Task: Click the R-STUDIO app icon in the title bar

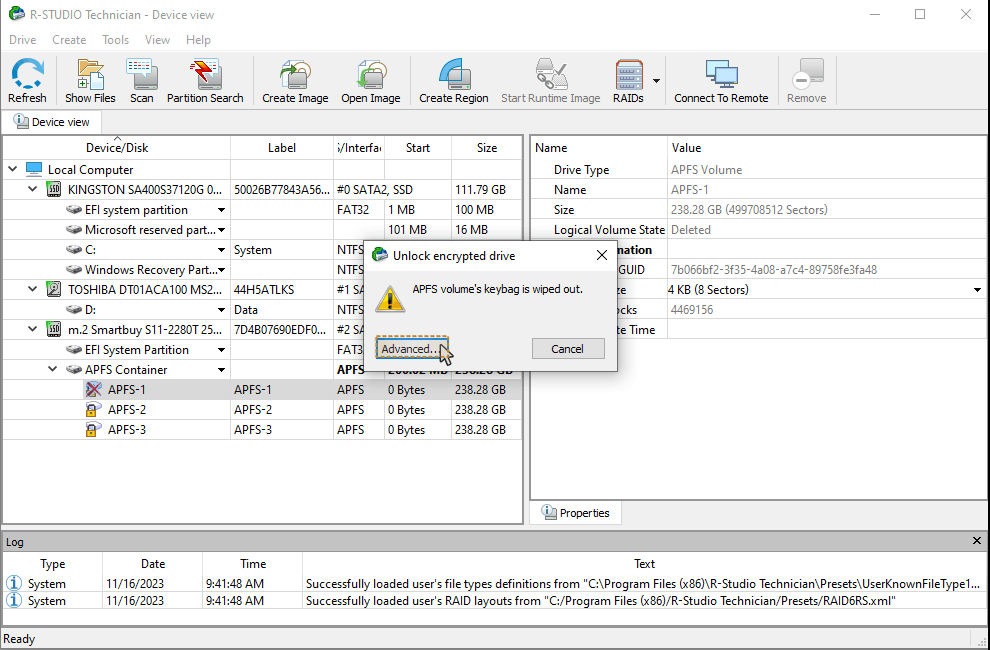Action: coord(17,14)
